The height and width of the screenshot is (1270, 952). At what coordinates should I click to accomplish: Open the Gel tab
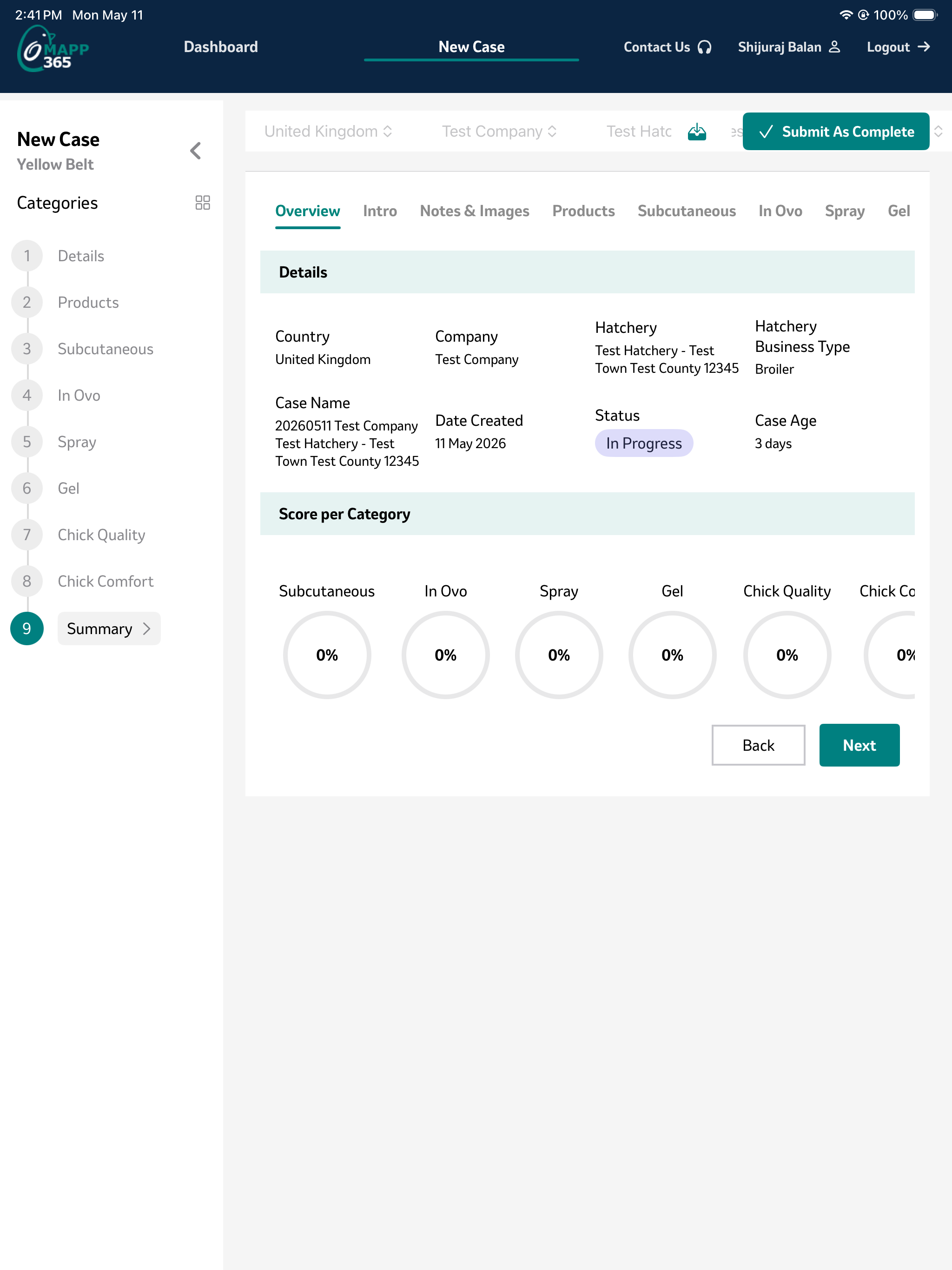898,212
